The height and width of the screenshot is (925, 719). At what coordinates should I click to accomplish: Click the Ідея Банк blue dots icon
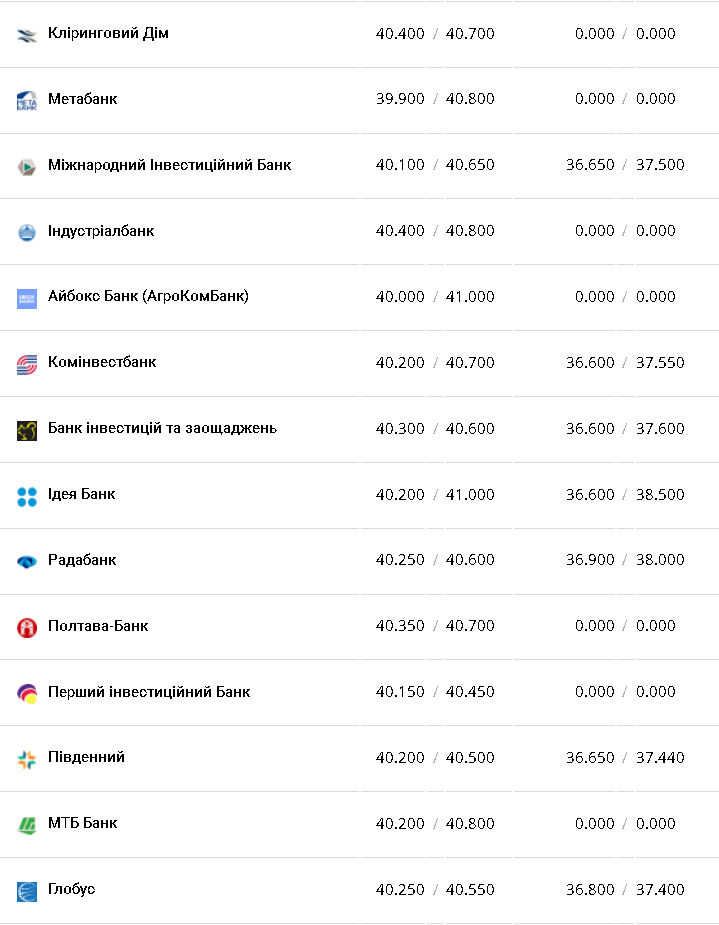click(27, 496)
